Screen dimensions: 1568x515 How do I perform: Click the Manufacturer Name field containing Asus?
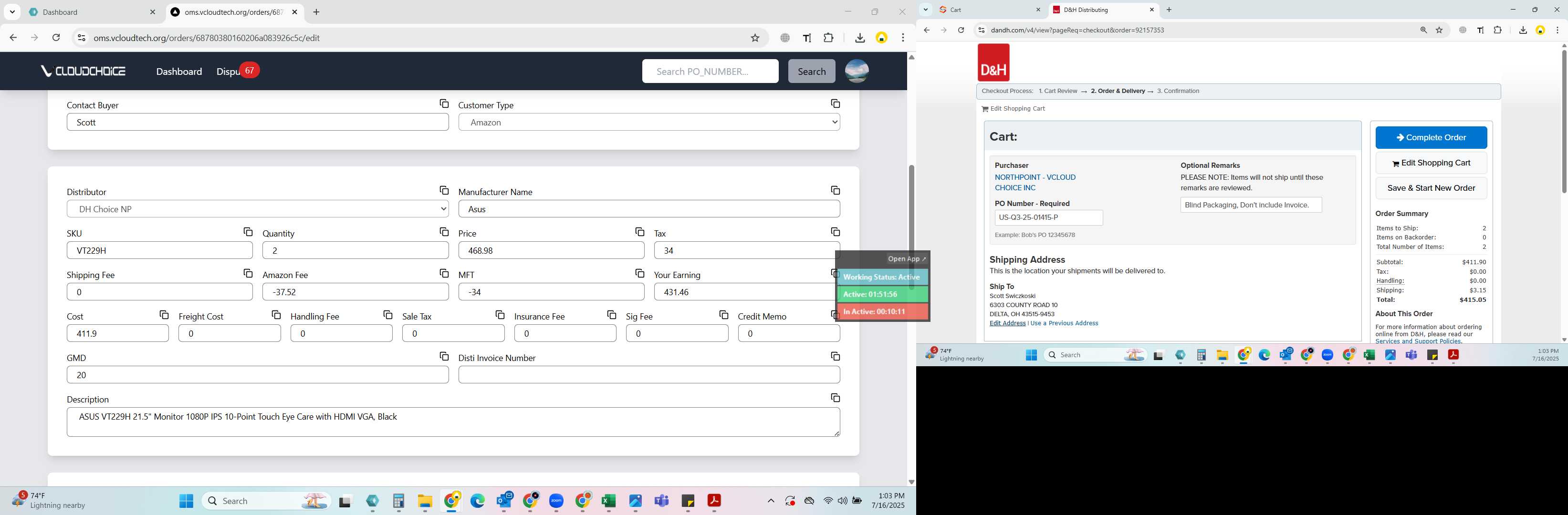[649, 209]
